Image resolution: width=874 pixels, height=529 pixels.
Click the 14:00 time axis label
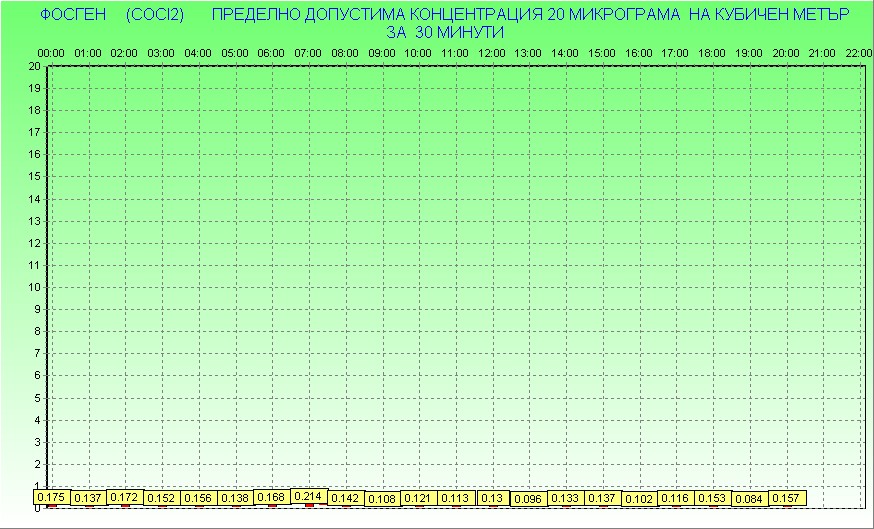565,54
